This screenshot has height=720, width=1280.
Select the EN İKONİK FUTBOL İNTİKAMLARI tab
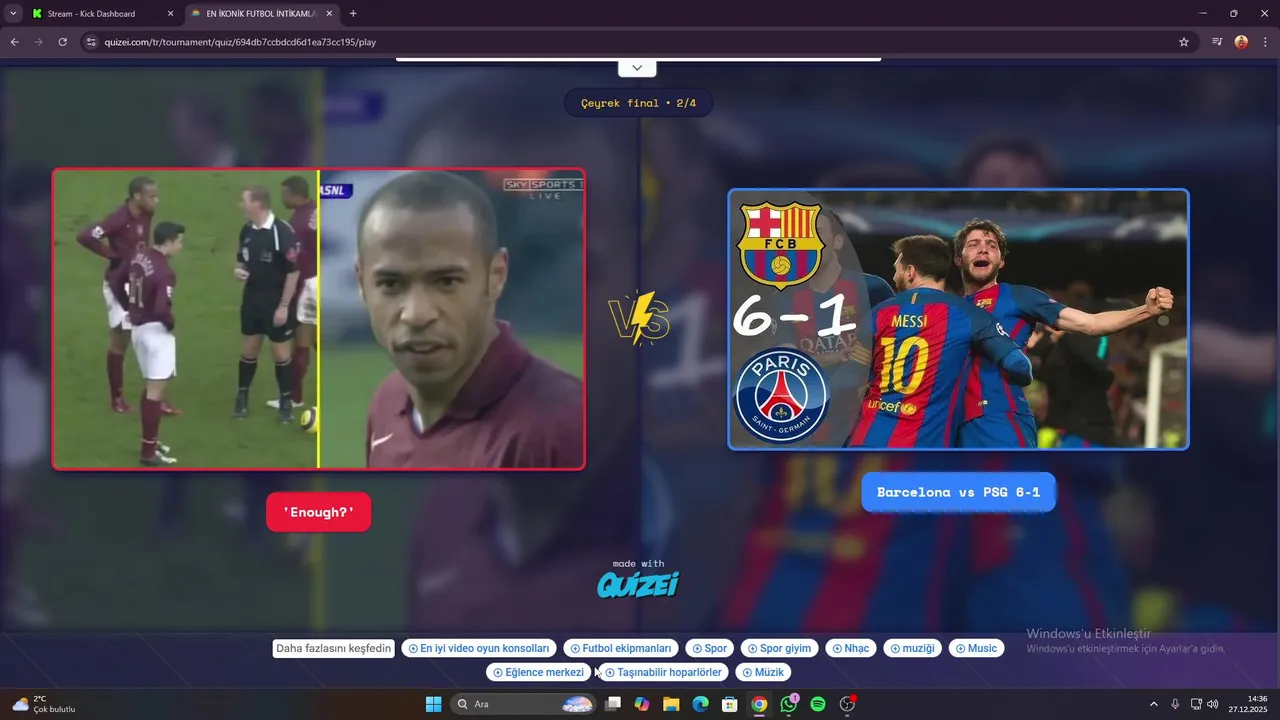point(262,14)
